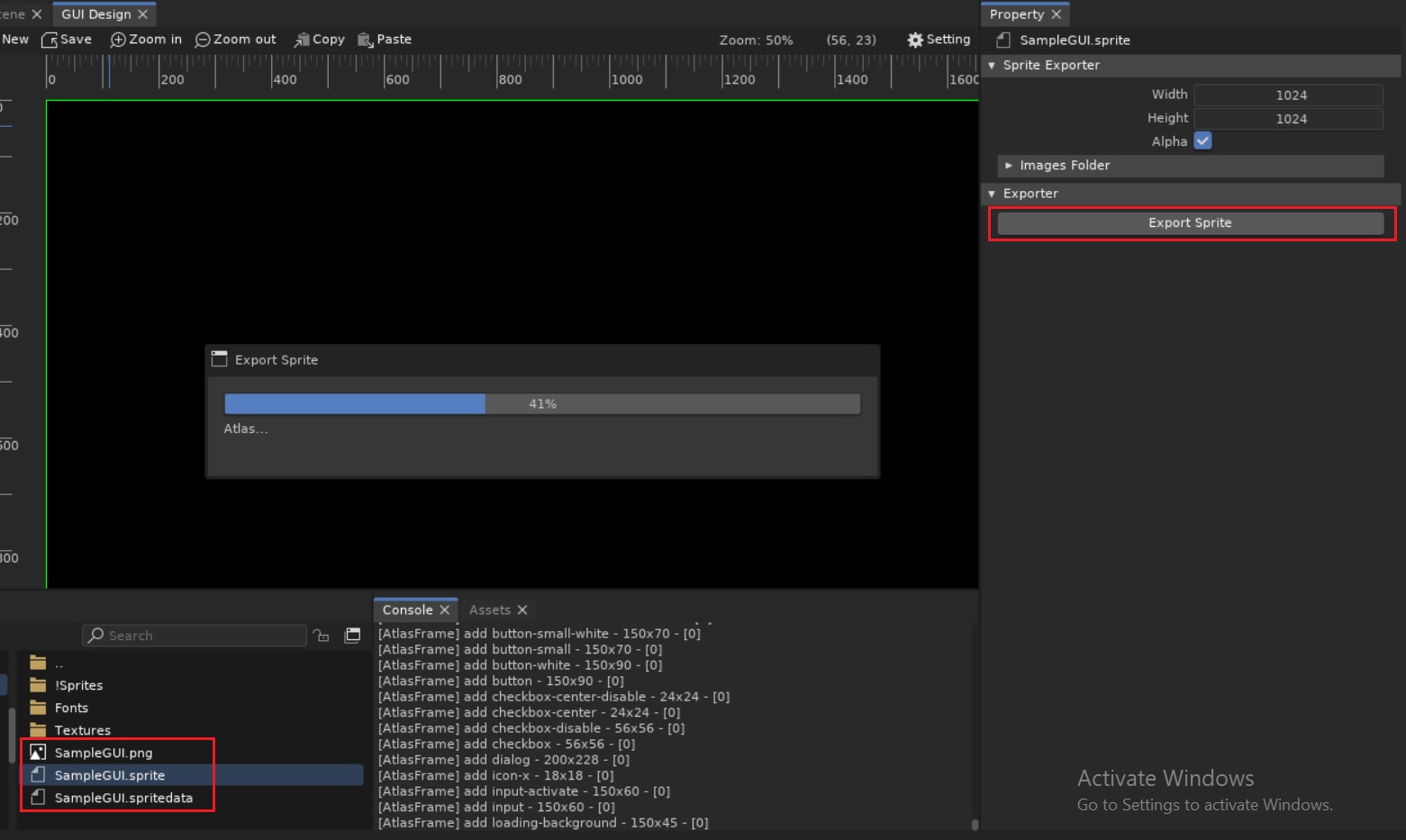The height and width of the screenshot is (840, 1406).
Task: Switch to the GUI Design tab
Action: 96,14
